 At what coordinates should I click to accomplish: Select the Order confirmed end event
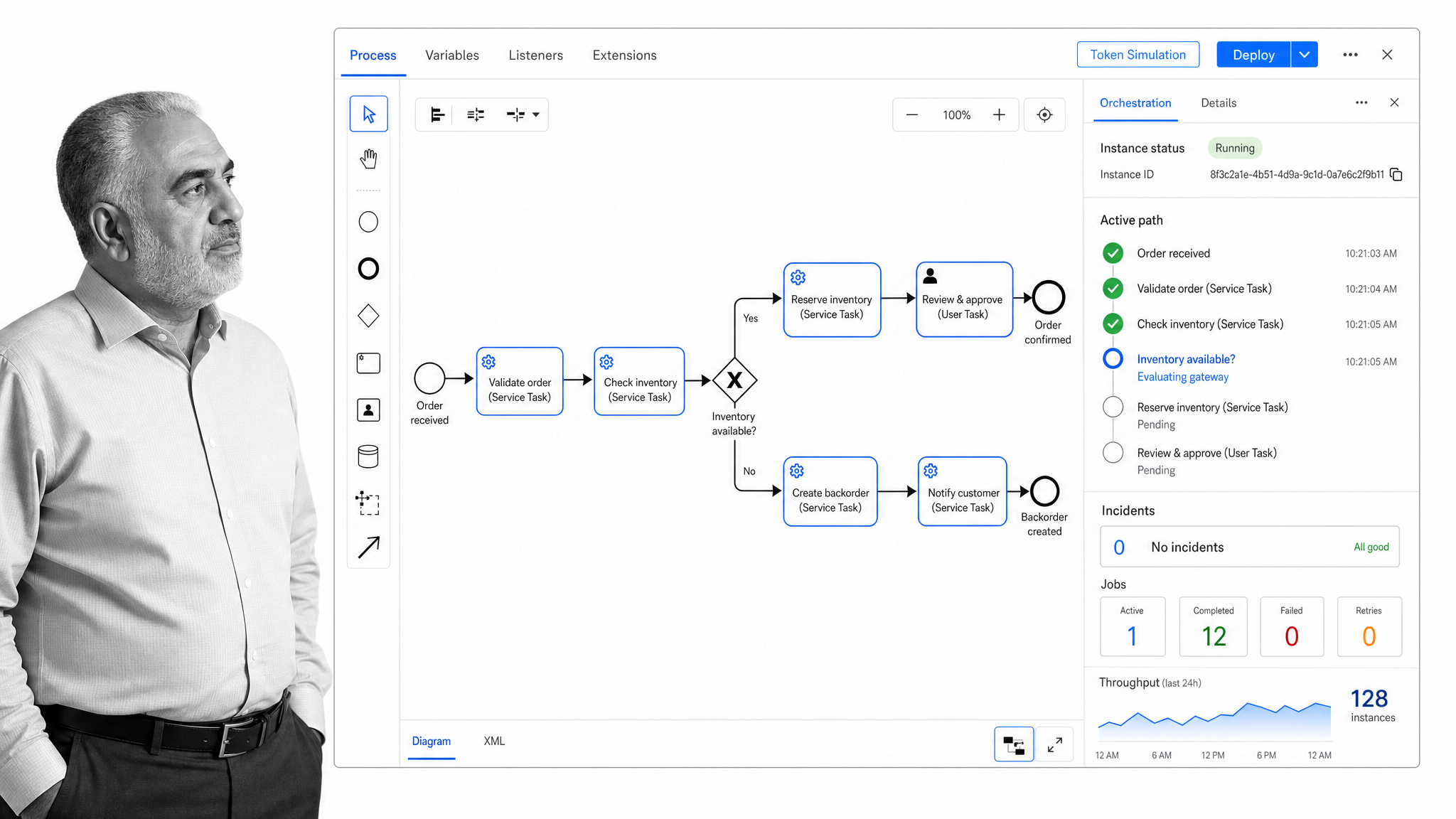coord(1048,297)
